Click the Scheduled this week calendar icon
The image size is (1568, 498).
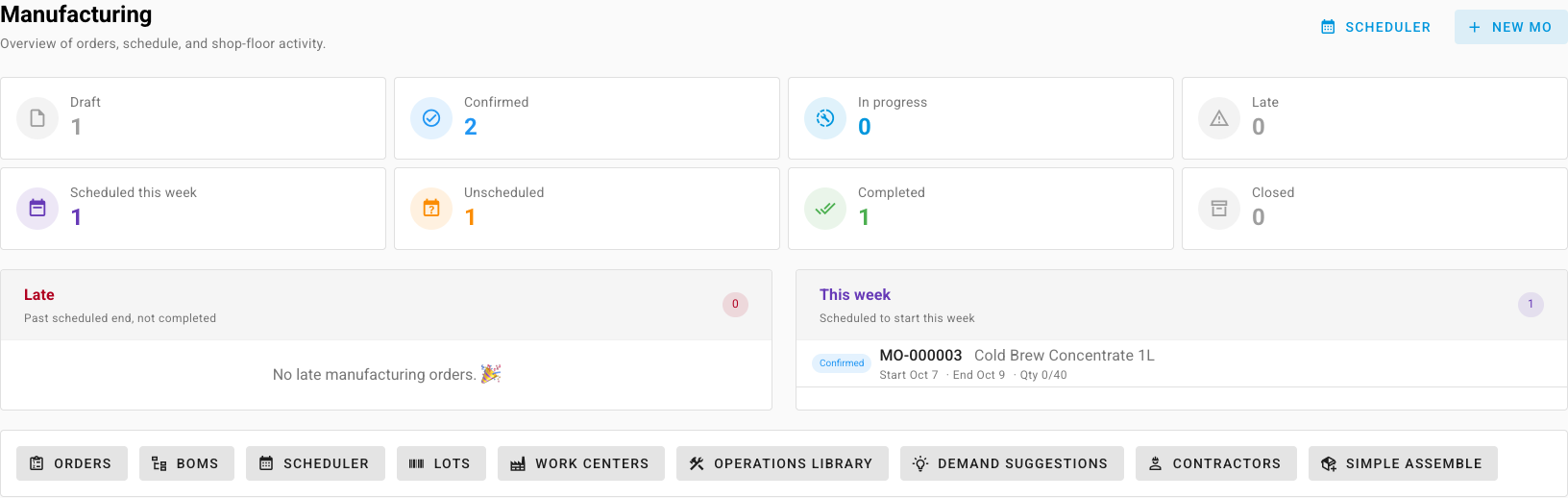(37, 209)
